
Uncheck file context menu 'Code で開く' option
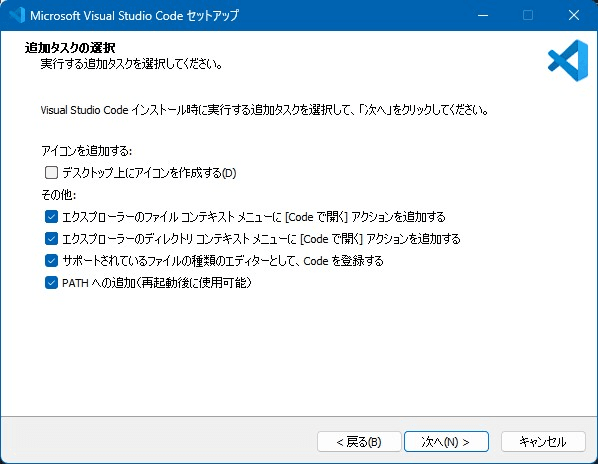pyautogui.click(x=51, y=217)
